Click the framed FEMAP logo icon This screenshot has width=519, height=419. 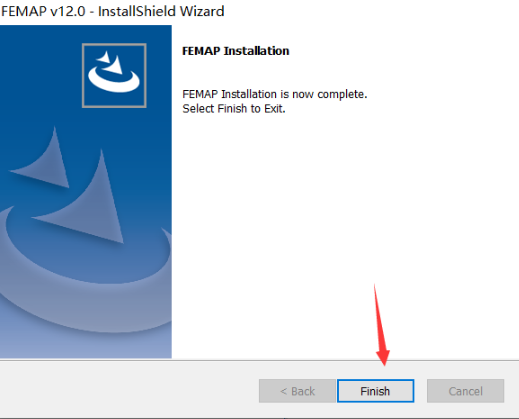pyautogui.click(x=114, y=76)
